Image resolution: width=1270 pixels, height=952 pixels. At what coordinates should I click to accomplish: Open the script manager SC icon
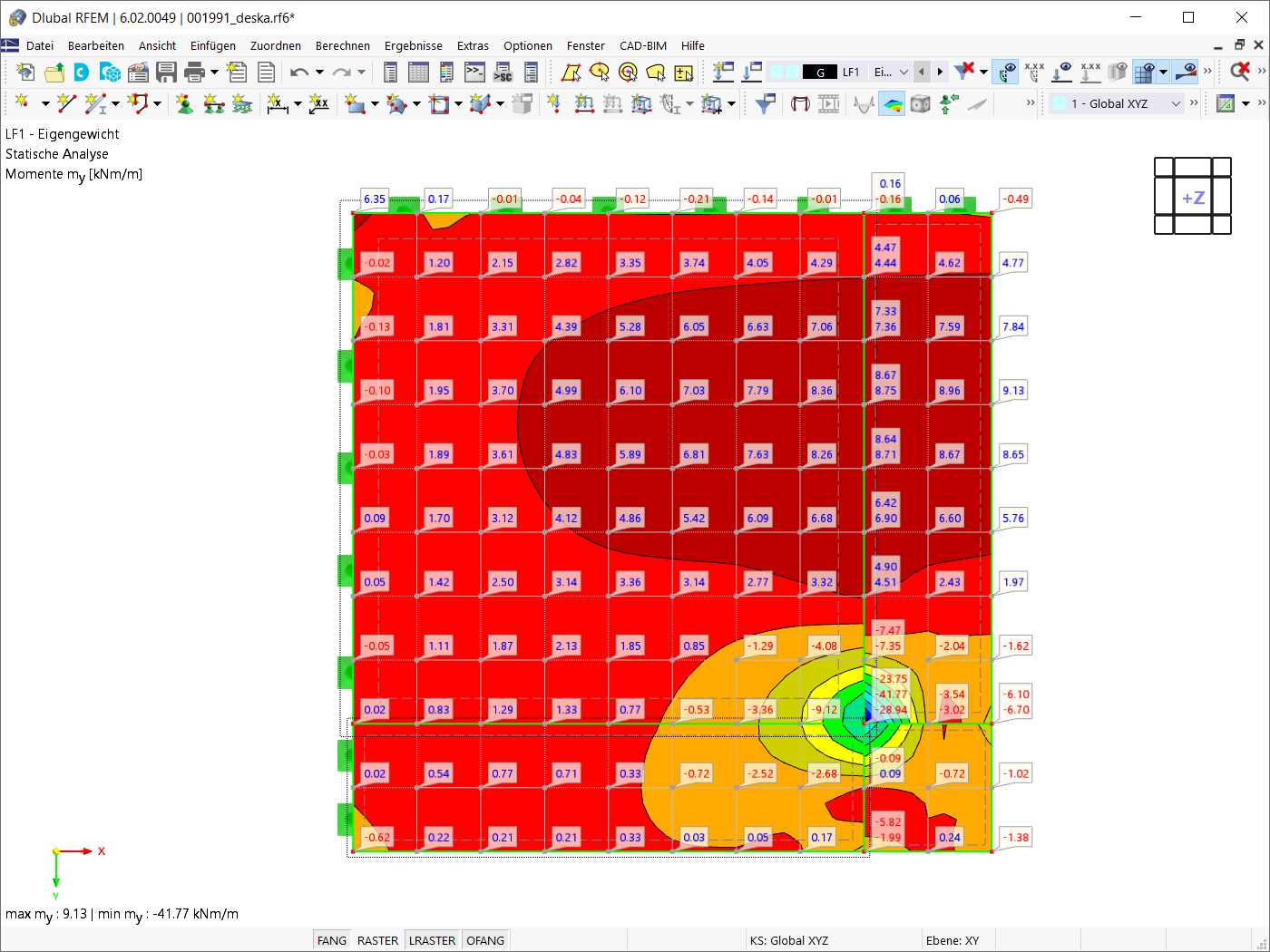point(503,72)
